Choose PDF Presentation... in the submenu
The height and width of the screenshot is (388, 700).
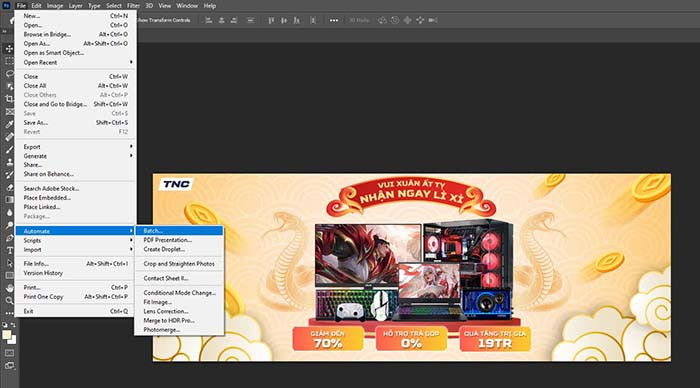tap(179, 240)
